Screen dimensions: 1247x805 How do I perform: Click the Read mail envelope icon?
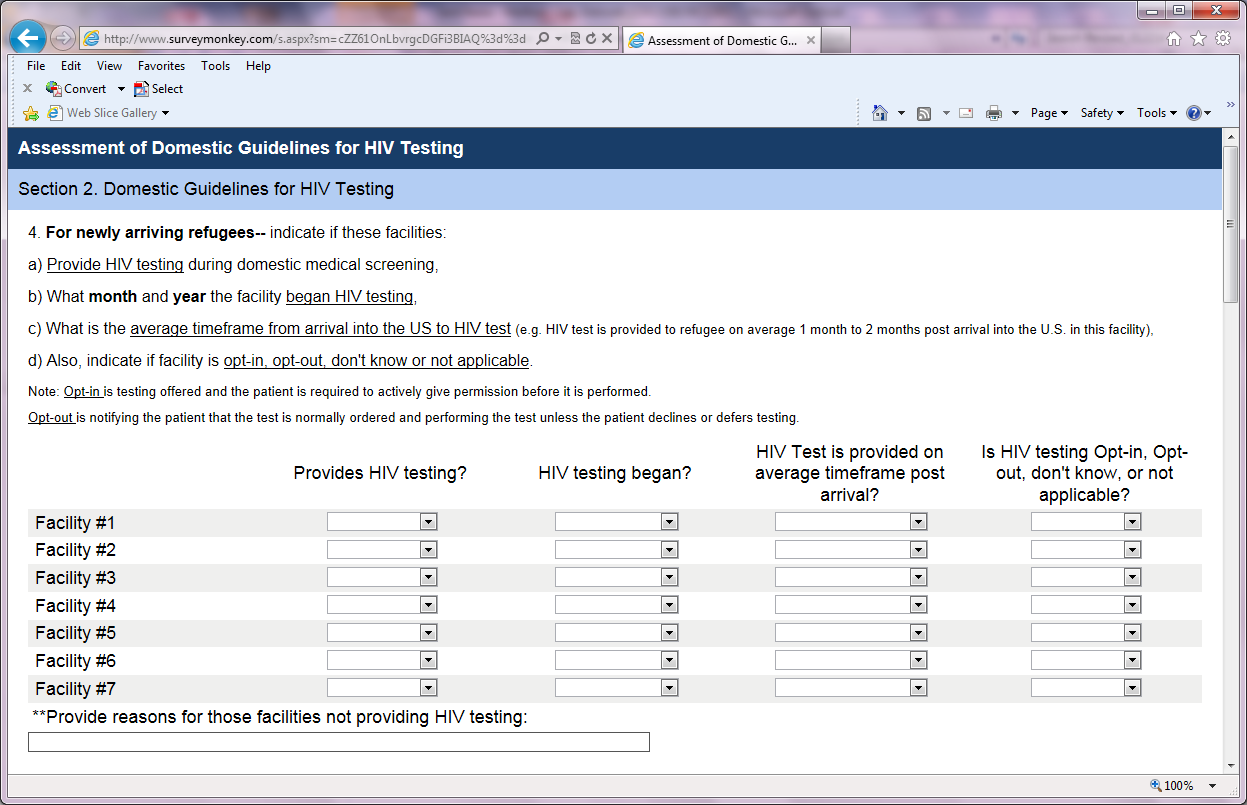(966, 113)
